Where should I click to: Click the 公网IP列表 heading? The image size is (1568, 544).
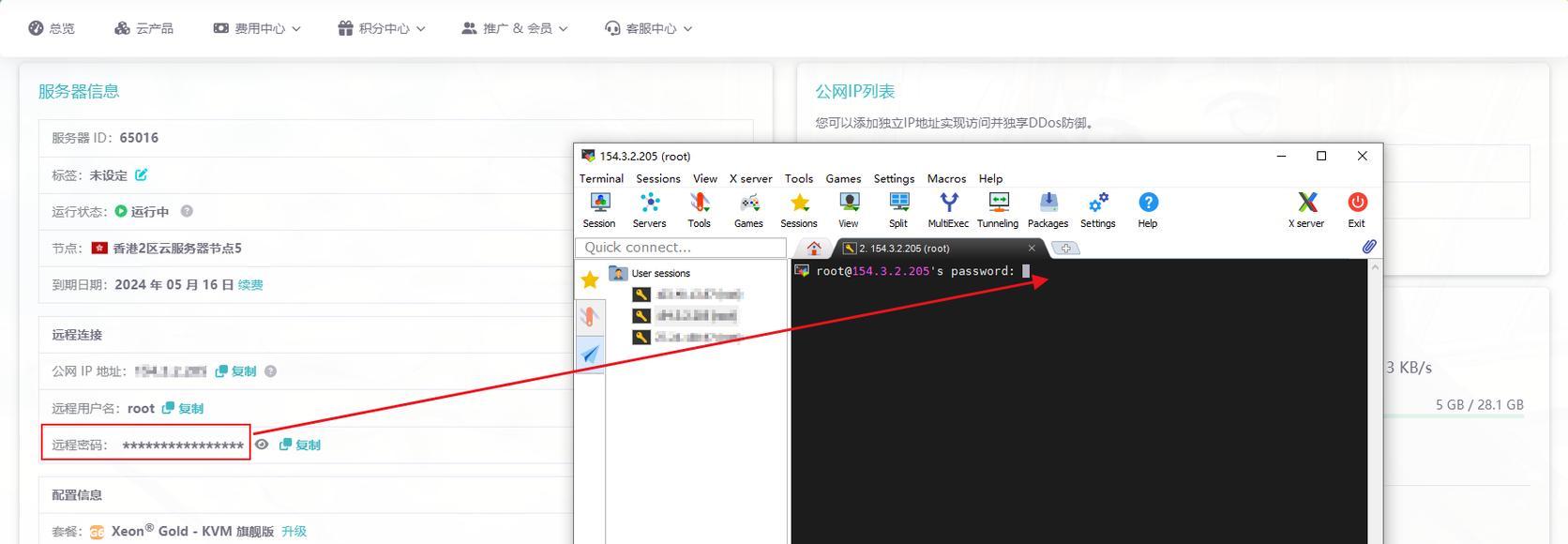[x=855, y=91]
